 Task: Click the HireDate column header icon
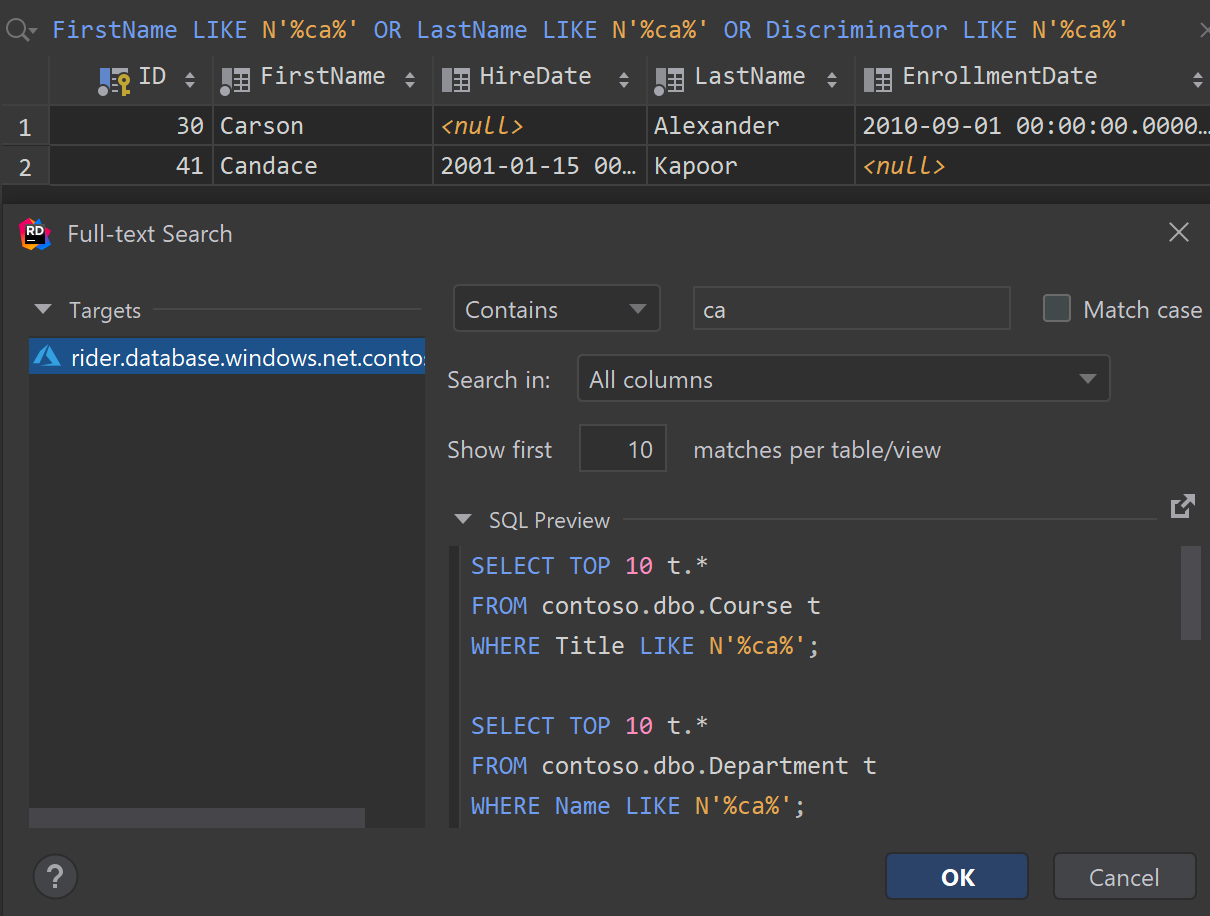pyautogui.click(x=455, y=79)
